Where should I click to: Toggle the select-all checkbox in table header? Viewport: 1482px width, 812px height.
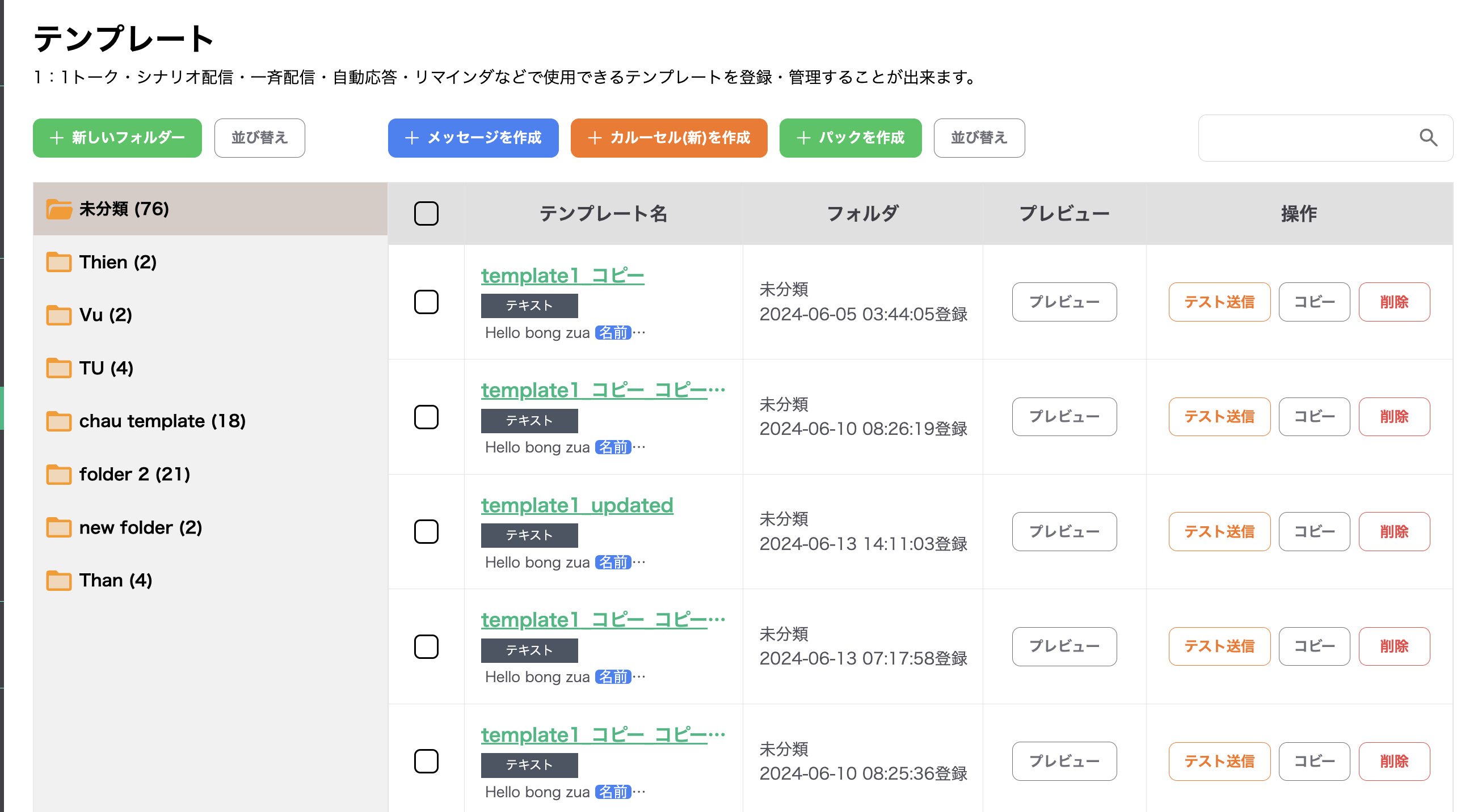(x=426, y=213)
